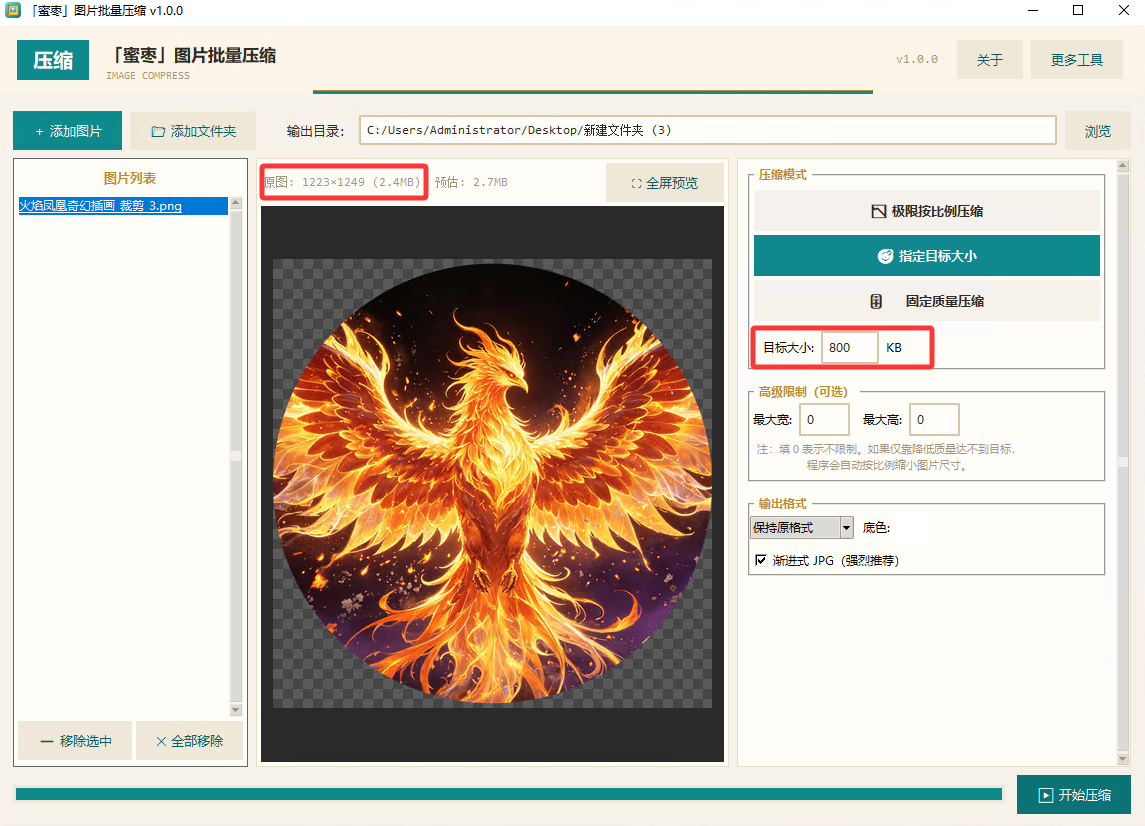Maximize the window
The height and width of the screenshot is (826, 1145).
click(x=1078, y=10)
